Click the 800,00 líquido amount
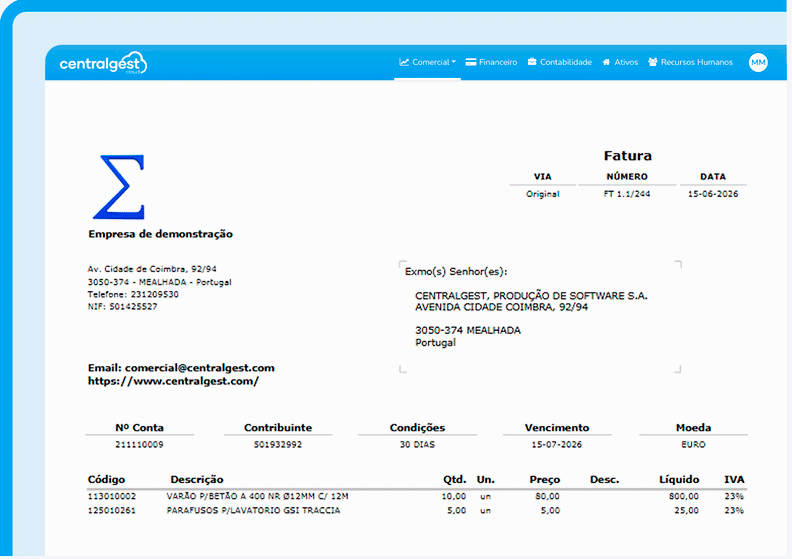792x559 pixels. [684, 496]
